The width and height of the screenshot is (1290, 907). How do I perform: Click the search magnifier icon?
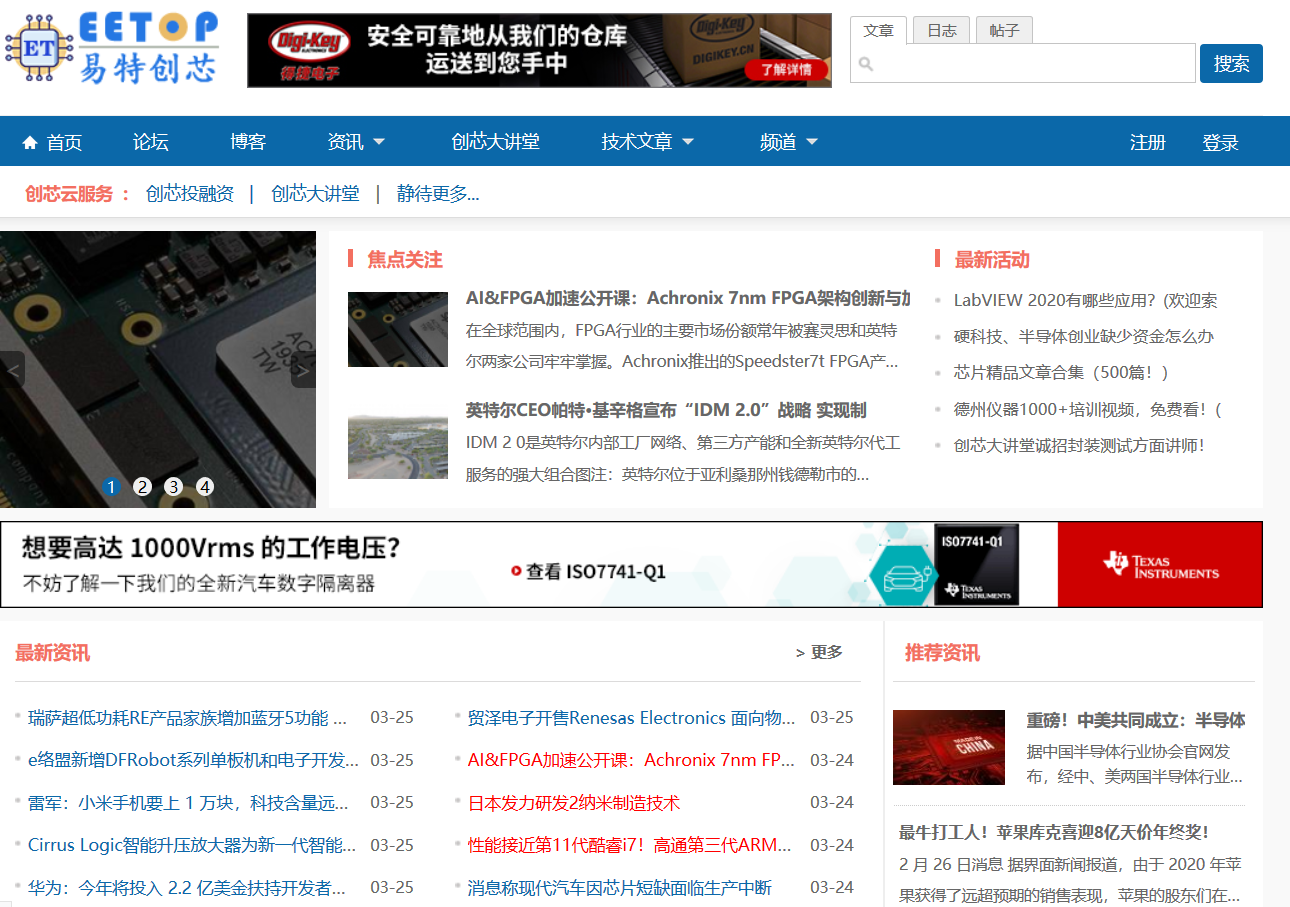tap(866, 64)
